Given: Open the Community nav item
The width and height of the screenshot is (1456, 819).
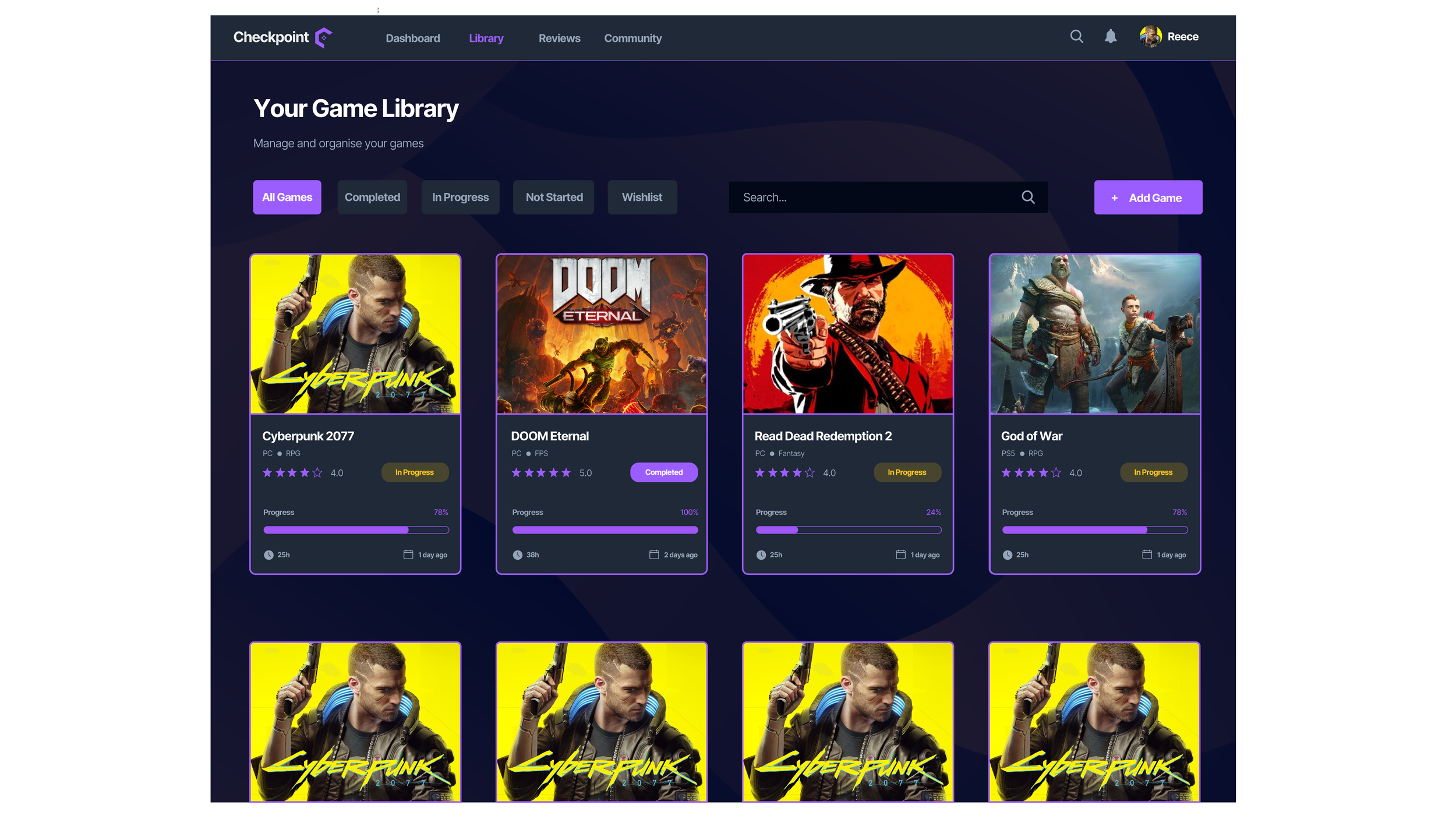Looking at the screenshot, I should [x=632, y=38].
